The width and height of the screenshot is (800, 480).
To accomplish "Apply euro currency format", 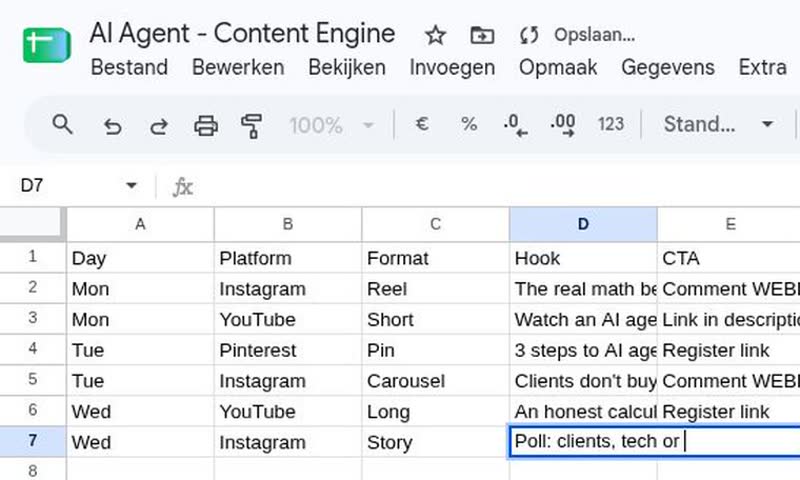I will (422, 124).
